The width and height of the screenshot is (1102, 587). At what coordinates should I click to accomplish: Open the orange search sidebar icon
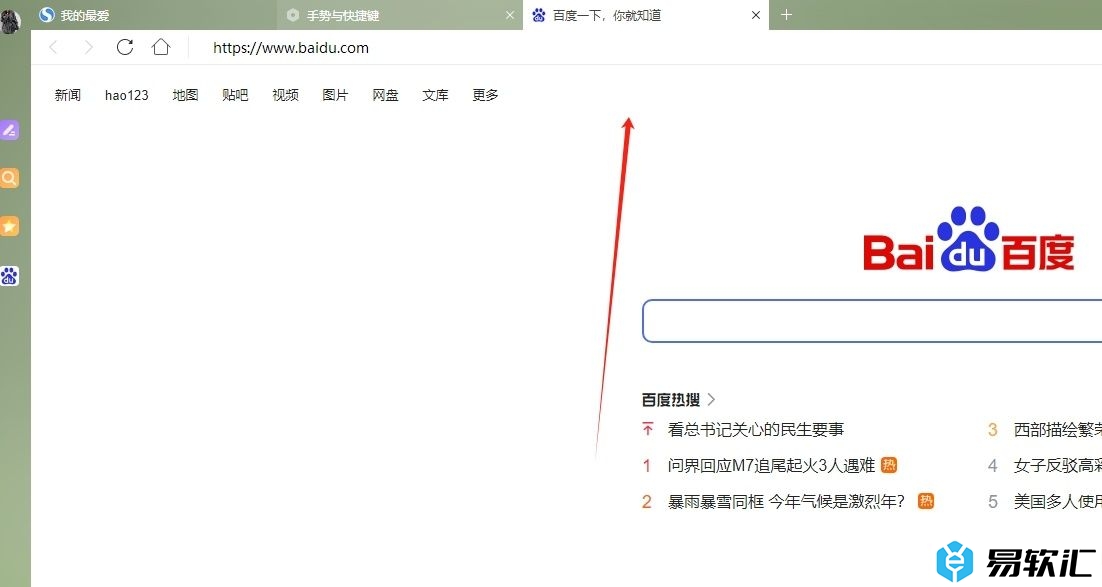click(9, 178)
